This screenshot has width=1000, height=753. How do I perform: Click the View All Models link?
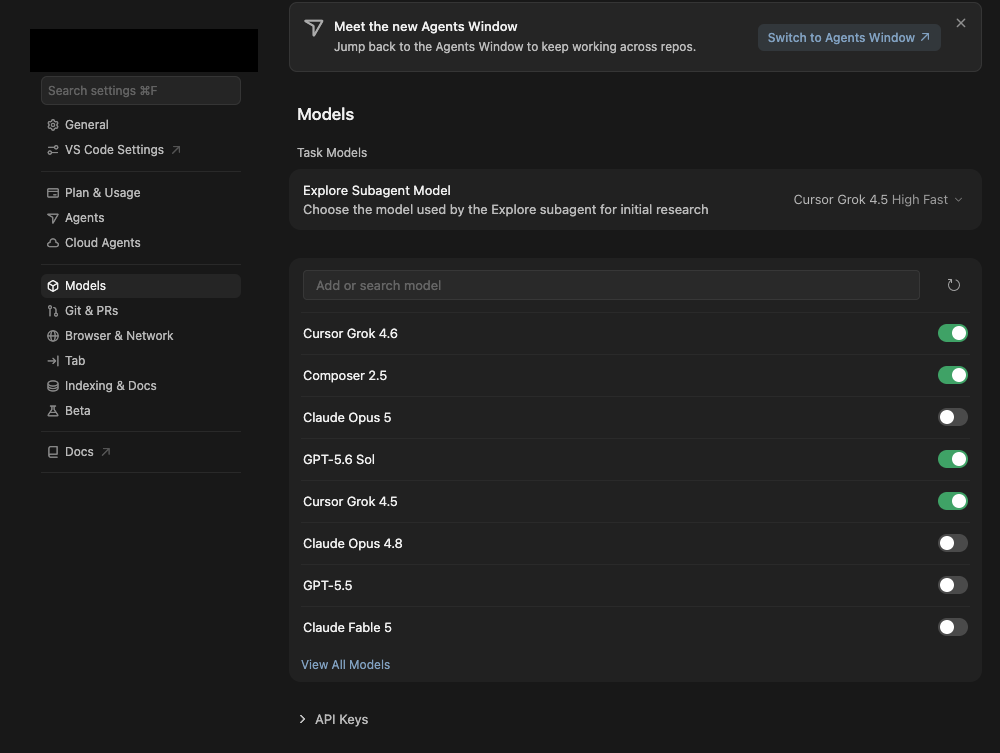click(x=345, y=664)
